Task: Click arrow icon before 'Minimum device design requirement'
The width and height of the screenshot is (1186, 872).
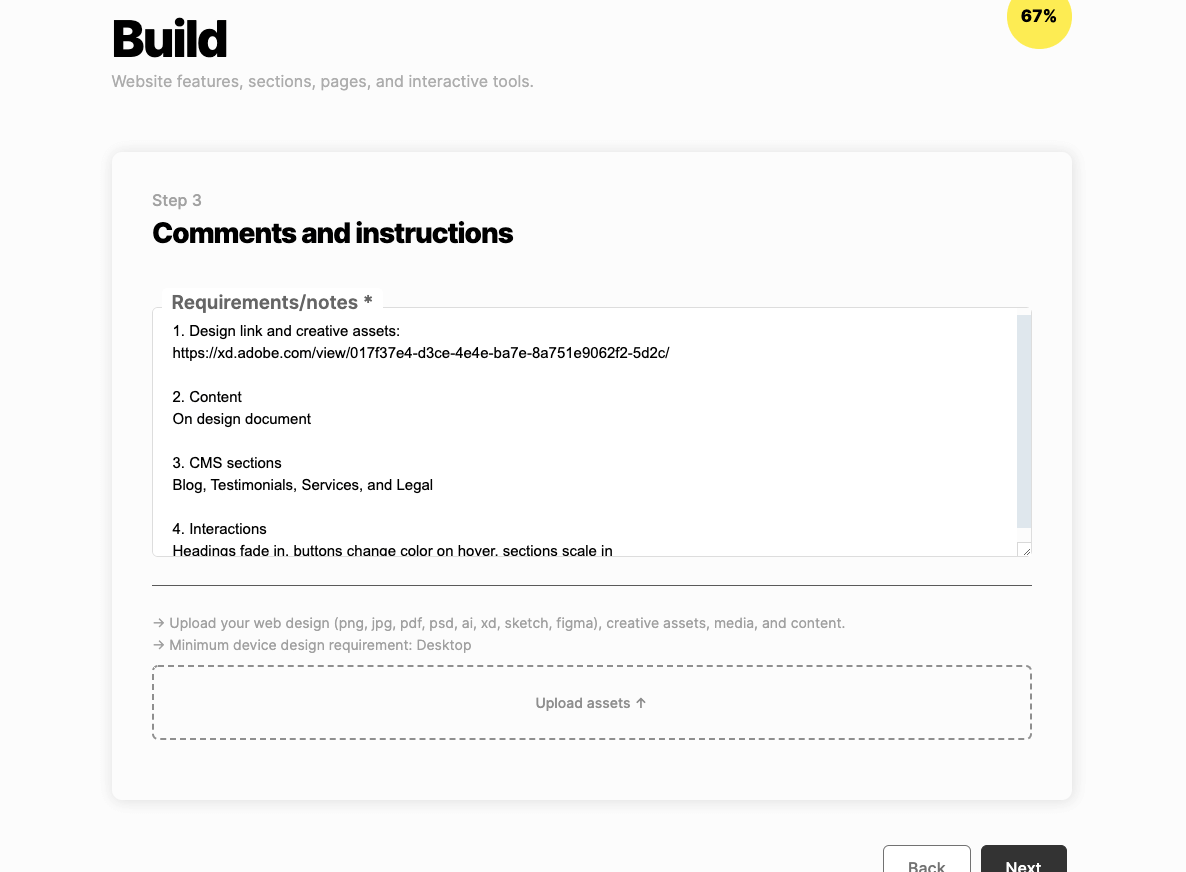Action: (x=158, y=645)
